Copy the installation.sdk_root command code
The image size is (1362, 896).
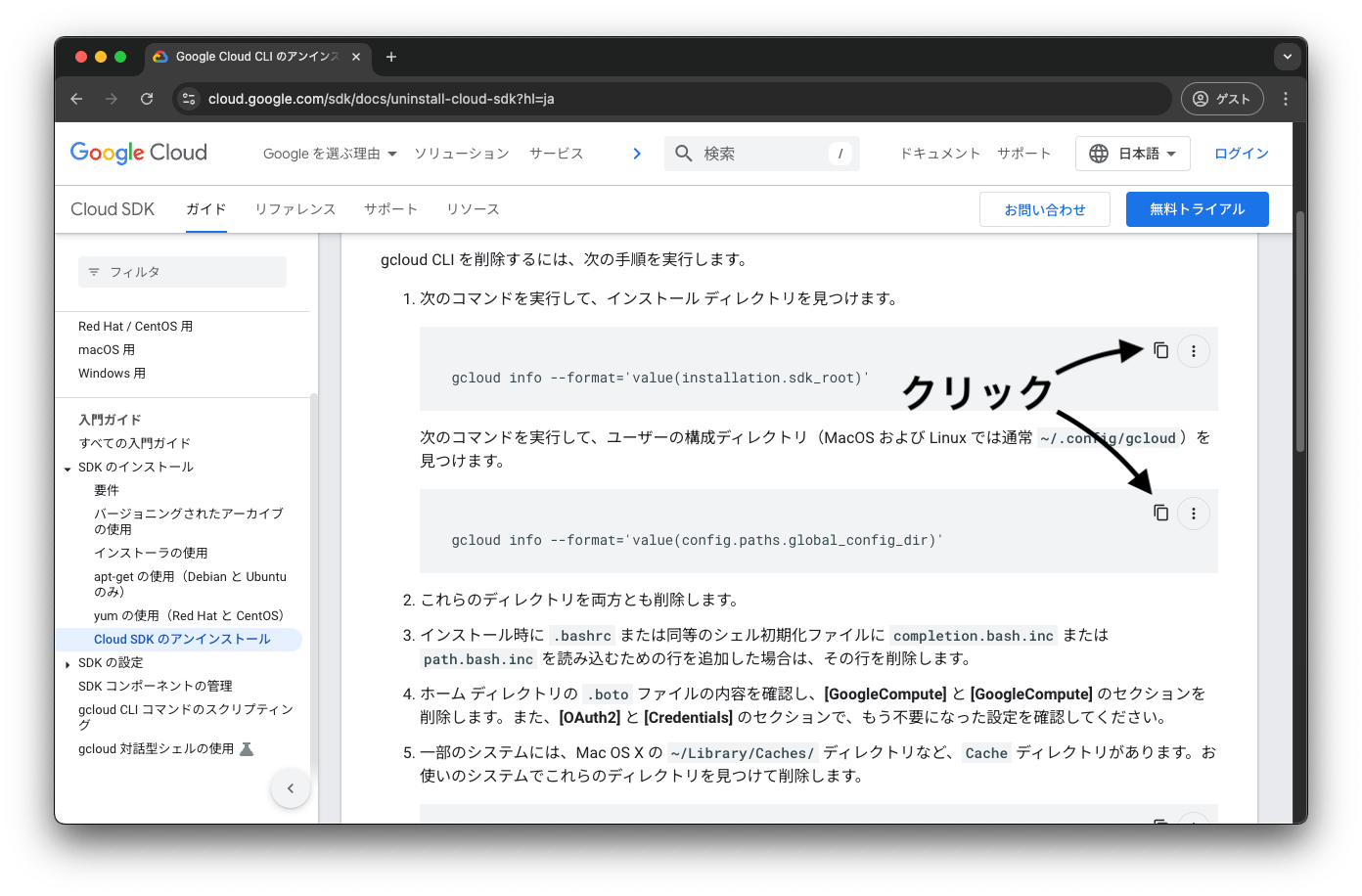[1160, 350]
